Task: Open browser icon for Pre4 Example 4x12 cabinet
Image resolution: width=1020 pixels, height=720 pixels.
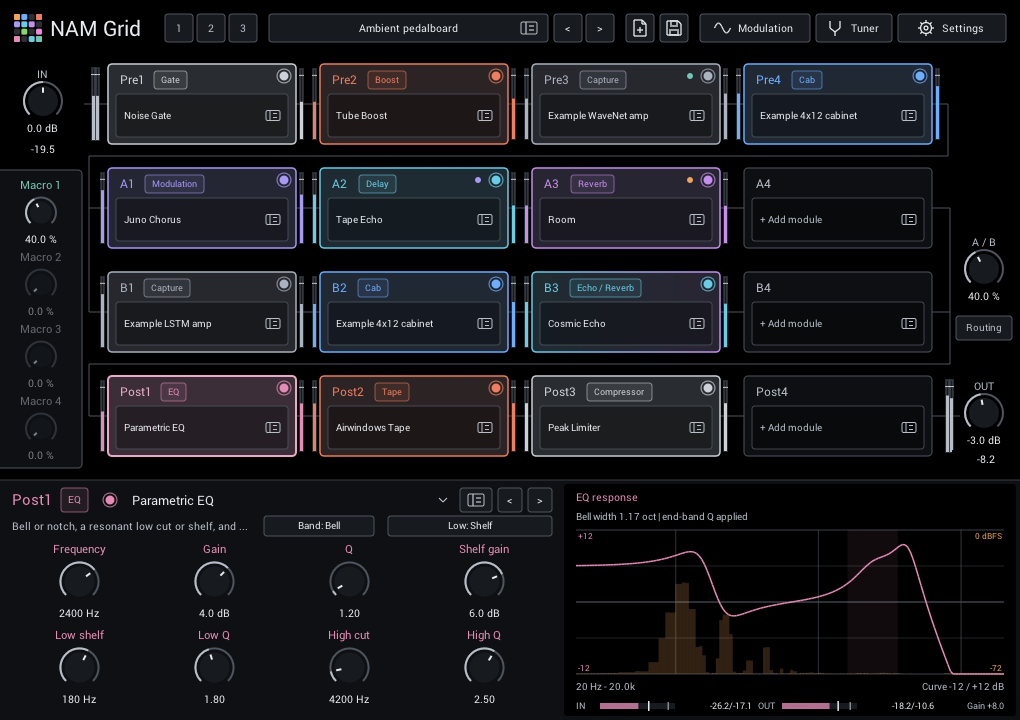Action: [x=909, y=115]
